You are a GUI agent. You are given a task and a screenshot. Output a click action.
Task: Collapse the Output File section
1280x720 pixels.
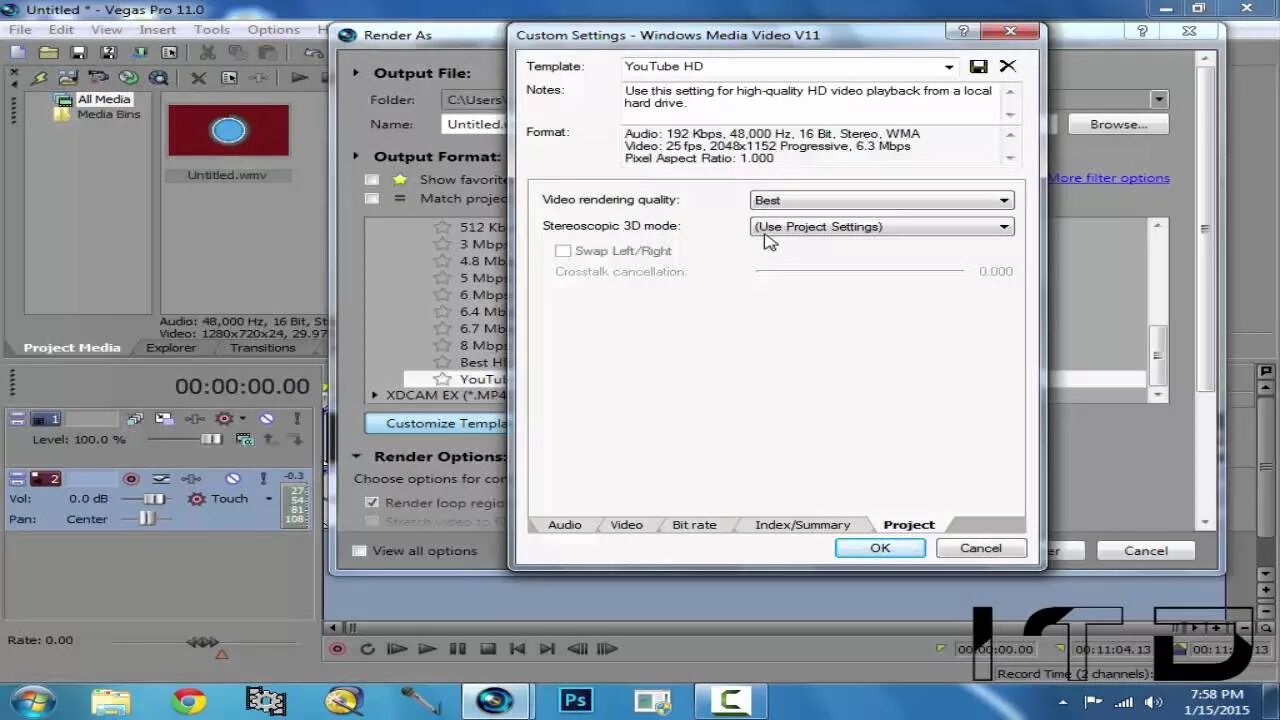356,73
